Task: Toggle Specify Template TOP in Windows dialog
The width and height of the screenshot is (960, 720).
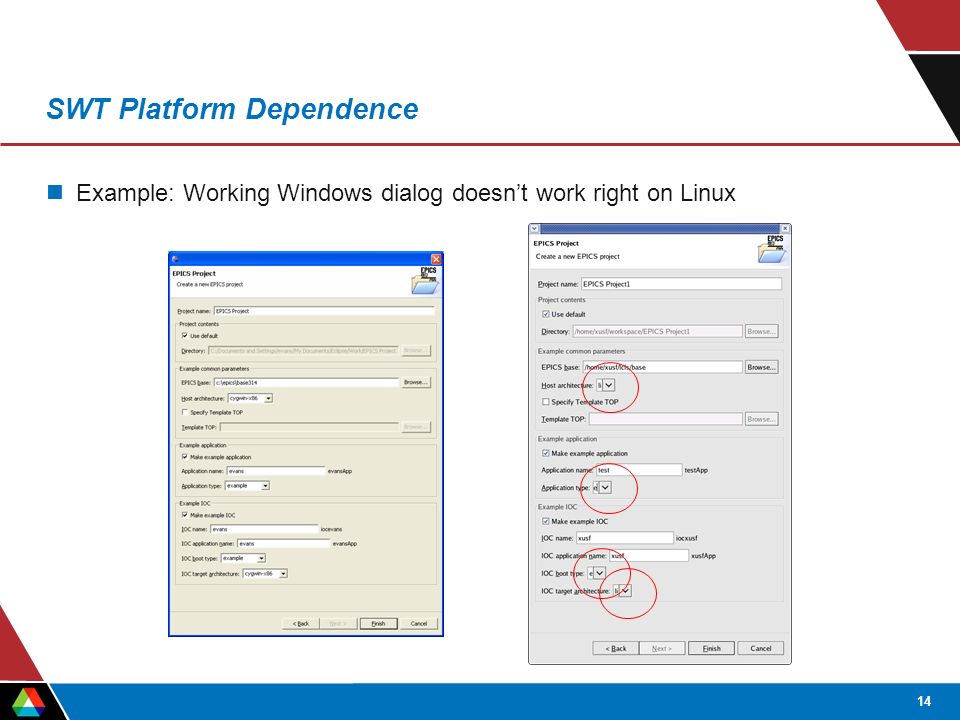Action: click(x=185, y=412)
